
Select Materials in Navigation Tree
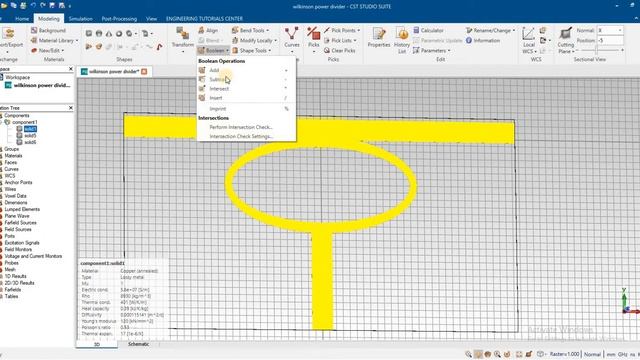click(13, 156)
